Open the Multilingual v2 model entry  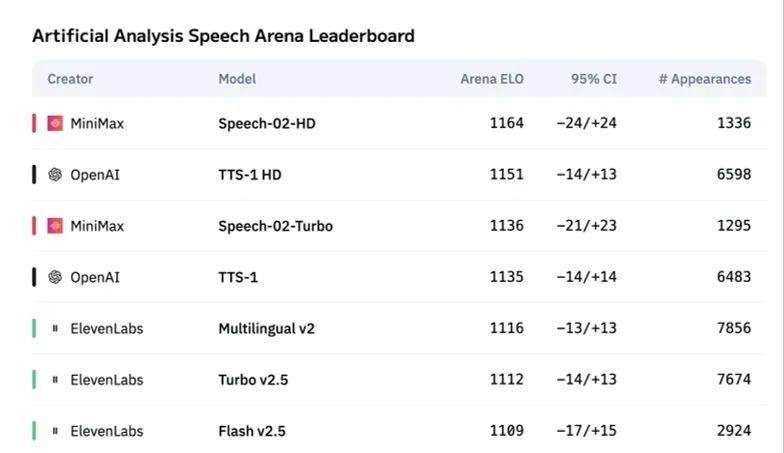pyautogui.click(x=266, y=328)
